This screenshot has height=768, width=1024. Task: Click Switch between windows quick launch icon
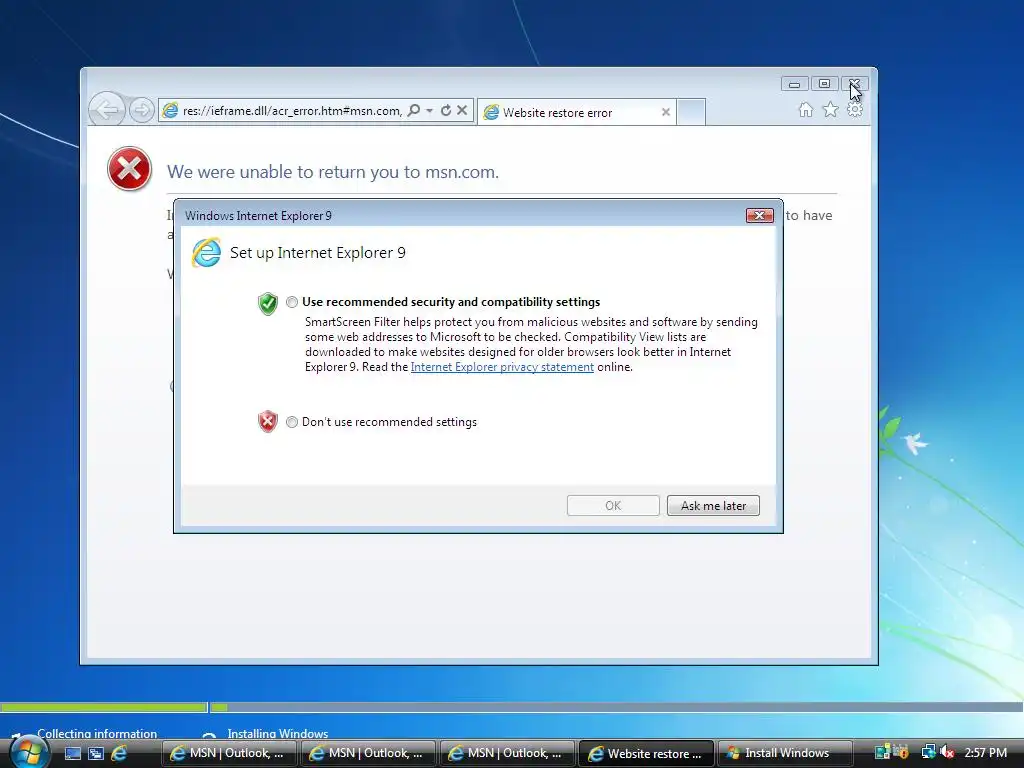tap(96, 754)
